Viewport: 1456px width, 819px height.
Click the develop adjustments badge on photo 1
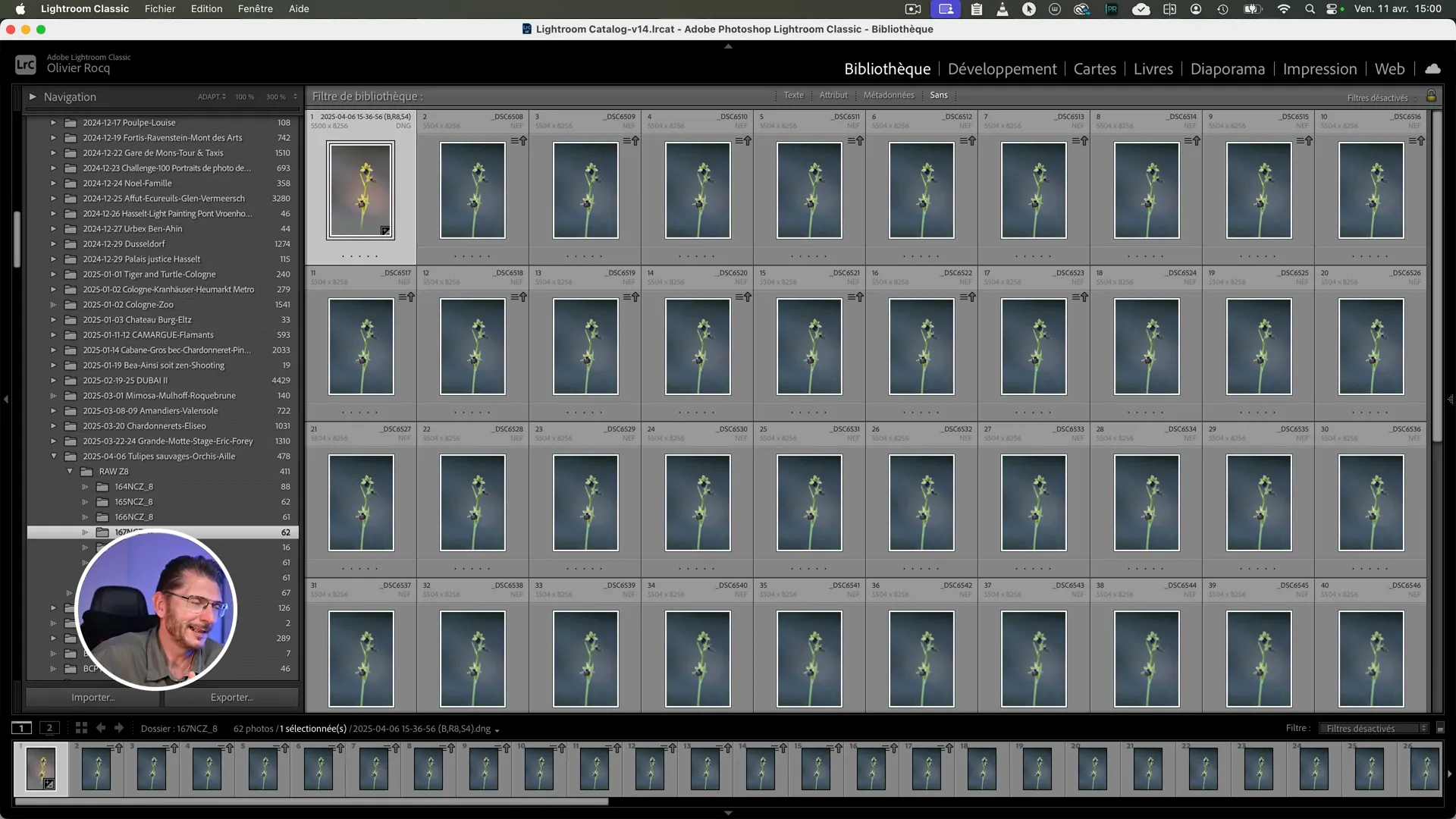click(385, 231)
